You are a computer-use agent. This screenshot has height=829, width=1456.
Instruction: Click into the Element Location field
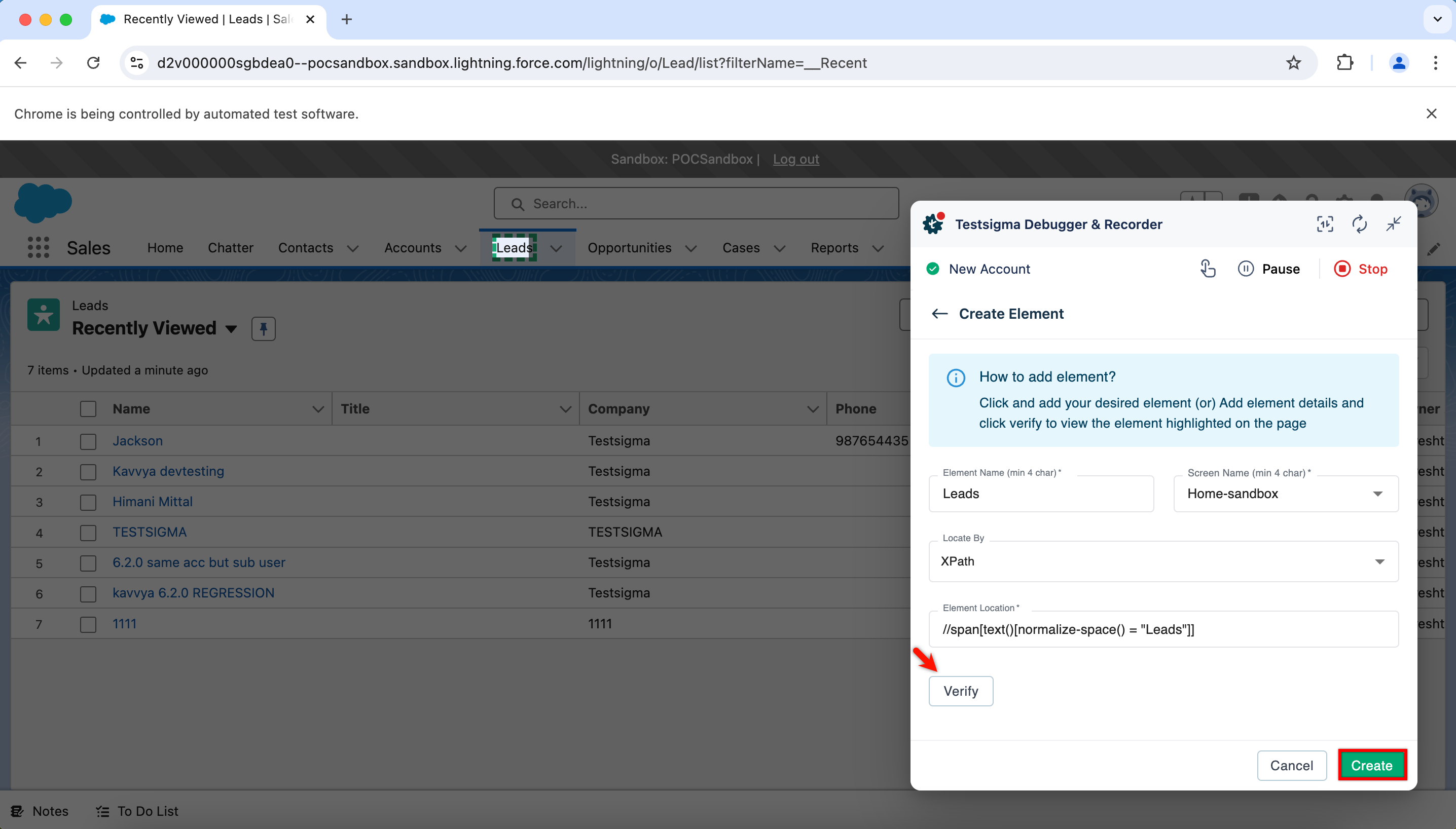click(x=1163, y=629)
